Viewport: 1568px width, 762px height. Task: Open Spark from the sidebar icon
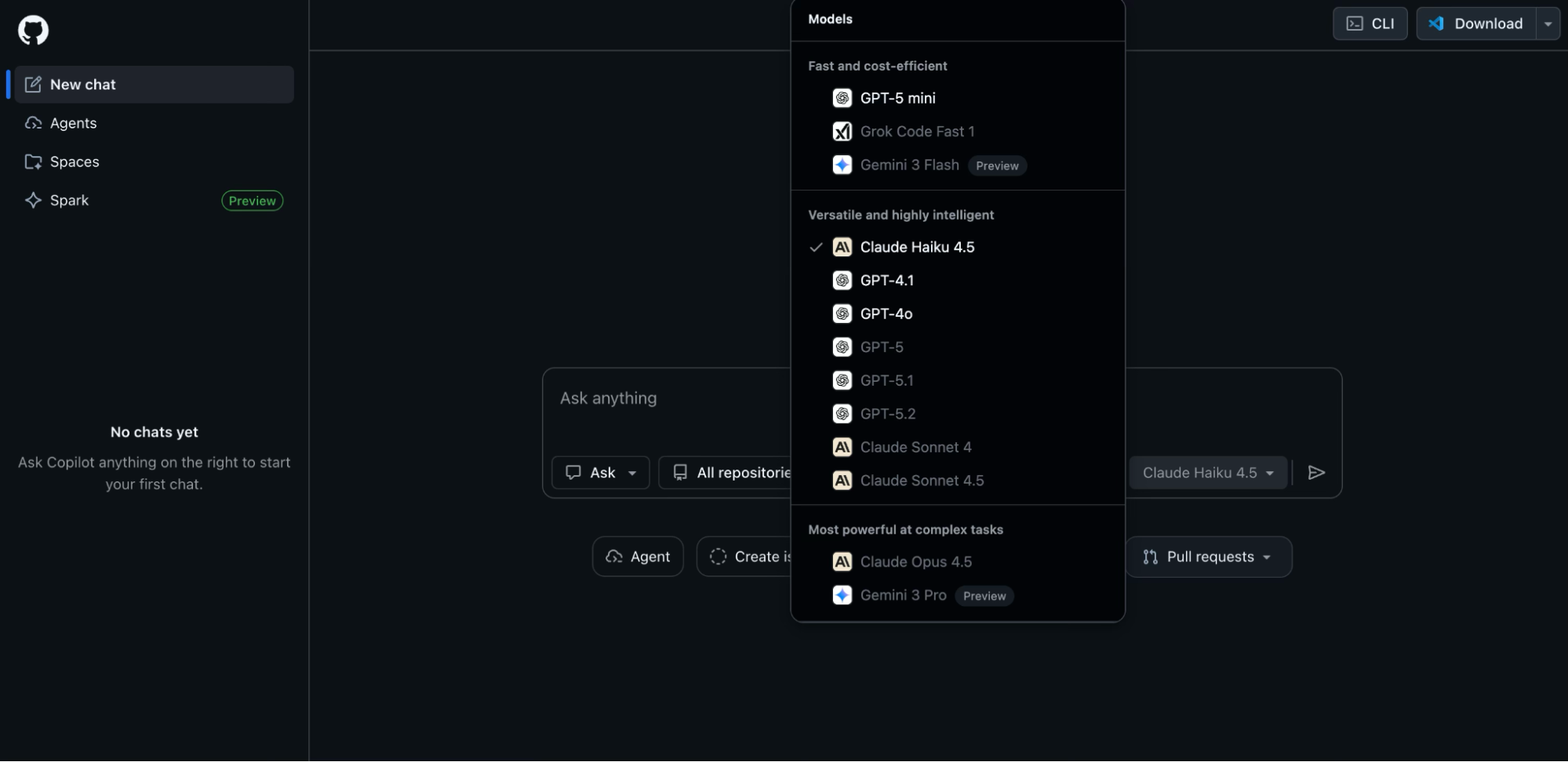33,200
